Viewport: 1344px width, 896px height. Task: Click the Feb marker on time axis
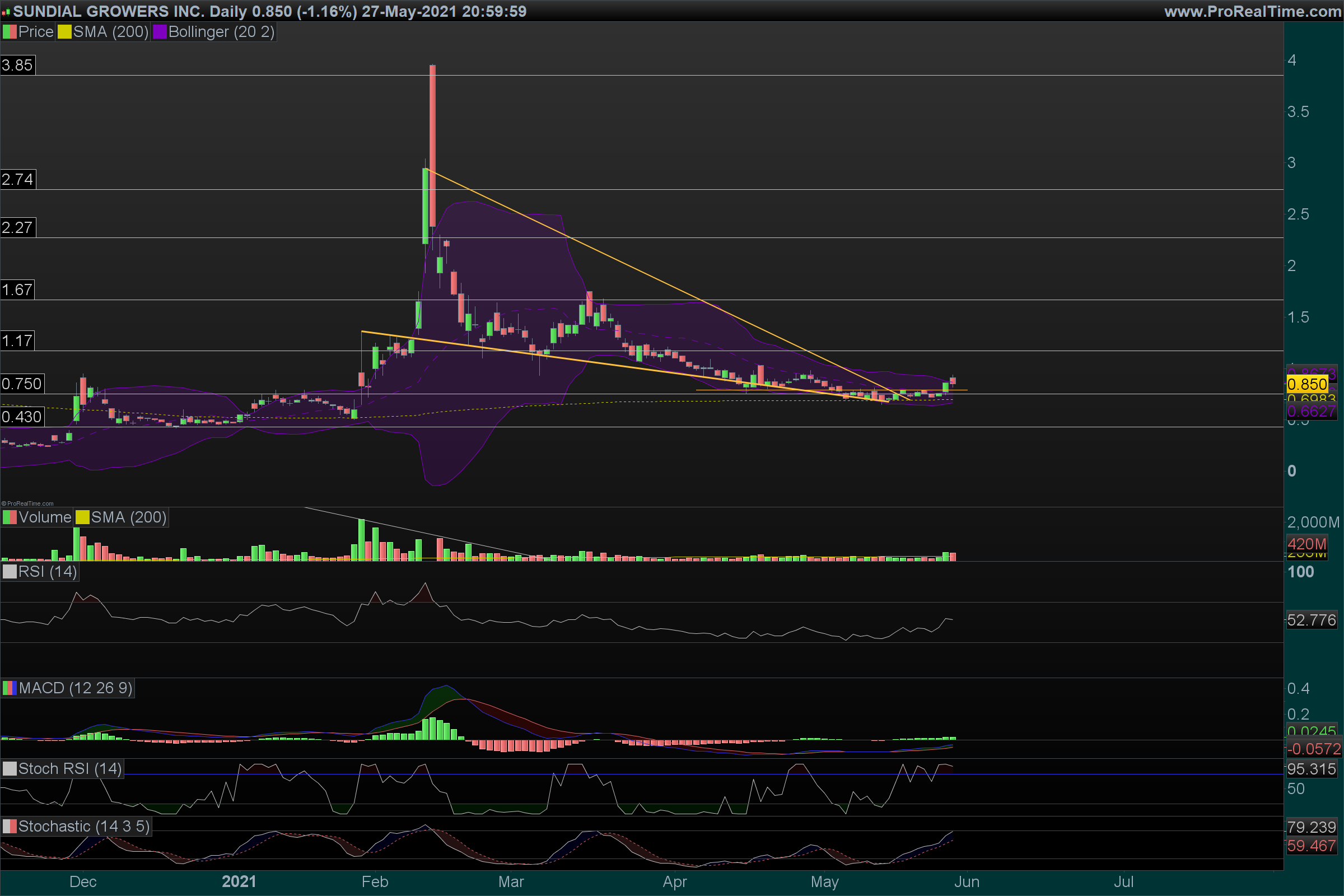click(375, 881)
